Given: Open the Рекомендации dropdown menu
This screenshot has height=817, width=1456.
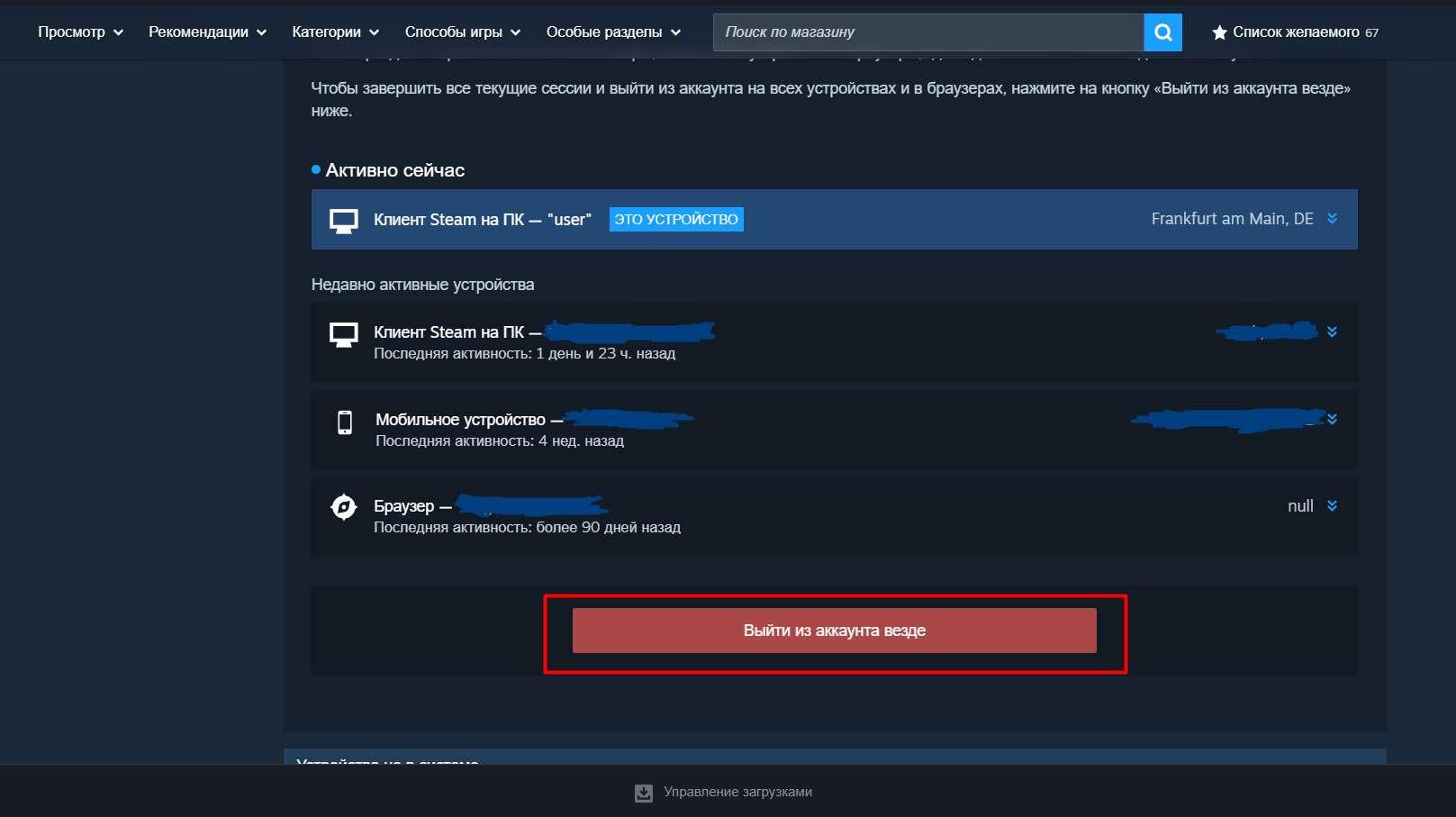Looking at the screenshot, I should click(x=208, y=32).
